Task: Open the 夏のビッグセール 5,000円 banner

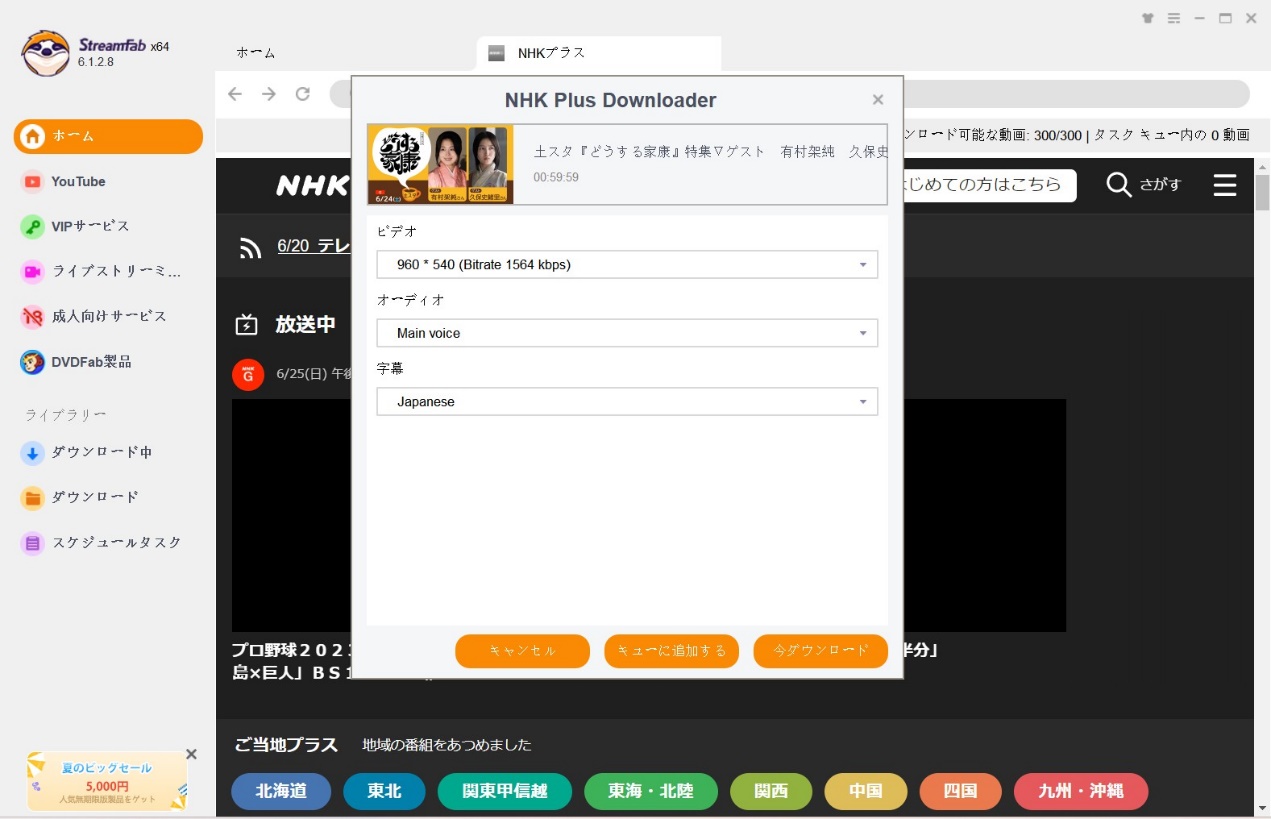Action: pos(107,781)
